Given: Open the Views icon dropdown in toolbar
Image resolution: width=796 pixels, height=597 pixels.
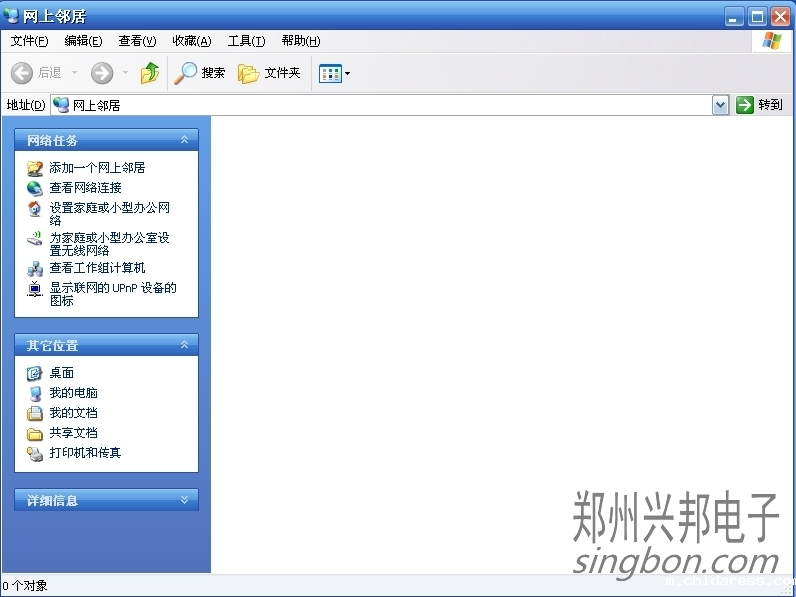Looking at the screenshot, I should tap(334, 73).
